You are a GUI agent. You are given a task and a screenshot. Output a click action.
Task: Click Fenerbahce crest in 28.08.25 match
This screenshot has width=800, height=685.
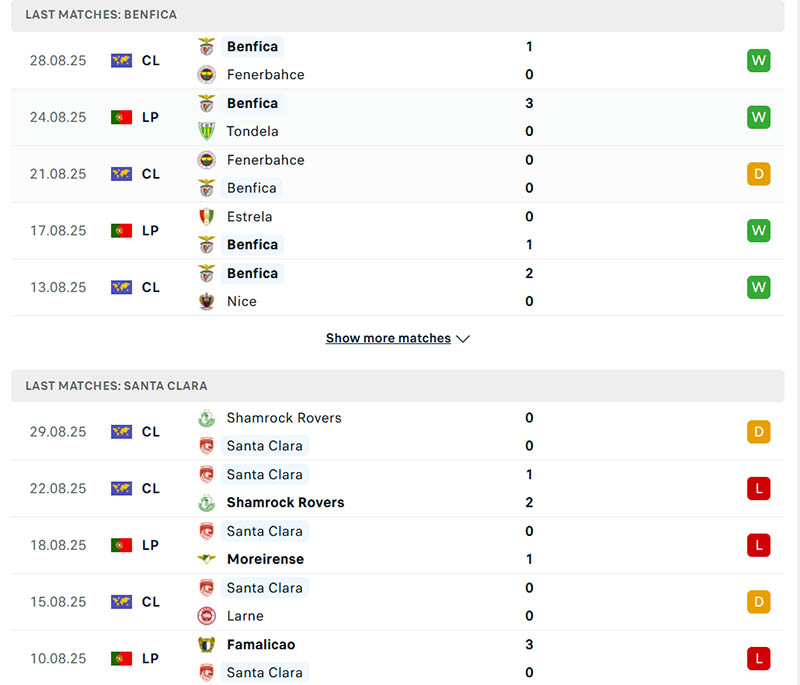pyautogui.click(x=207, y=75)
